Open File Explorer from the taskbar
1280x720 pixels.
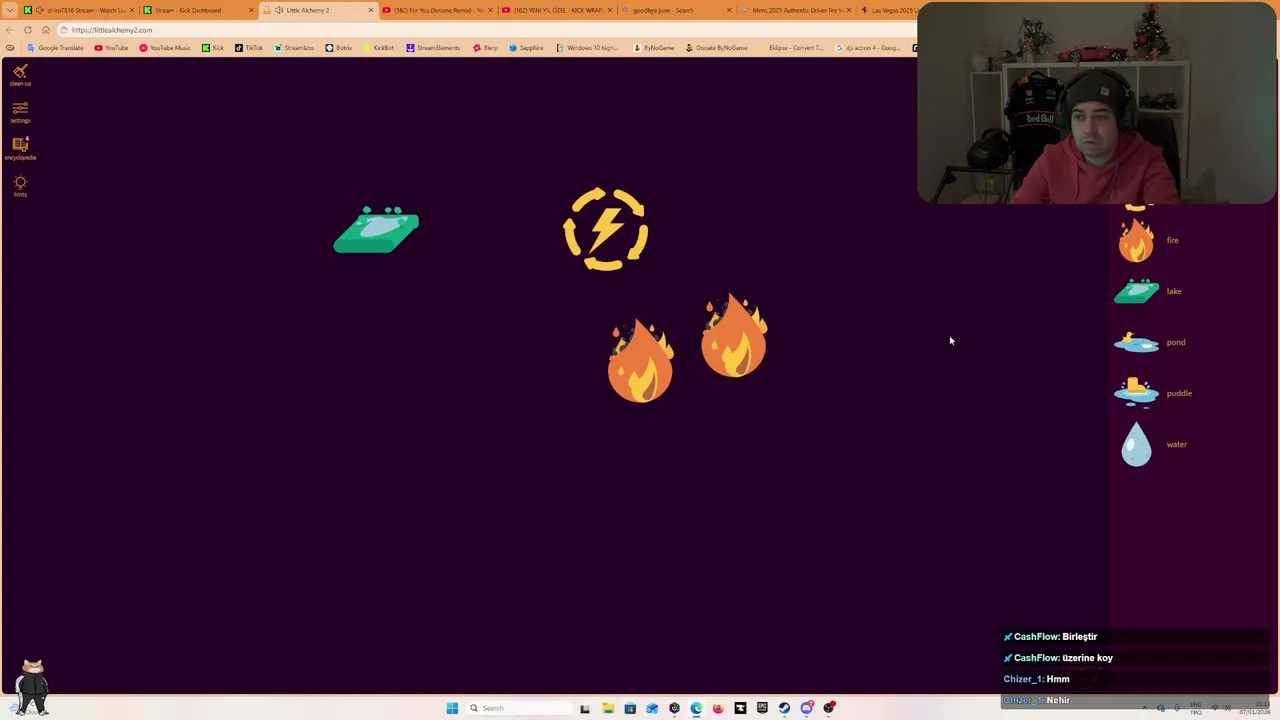point(608,708)
